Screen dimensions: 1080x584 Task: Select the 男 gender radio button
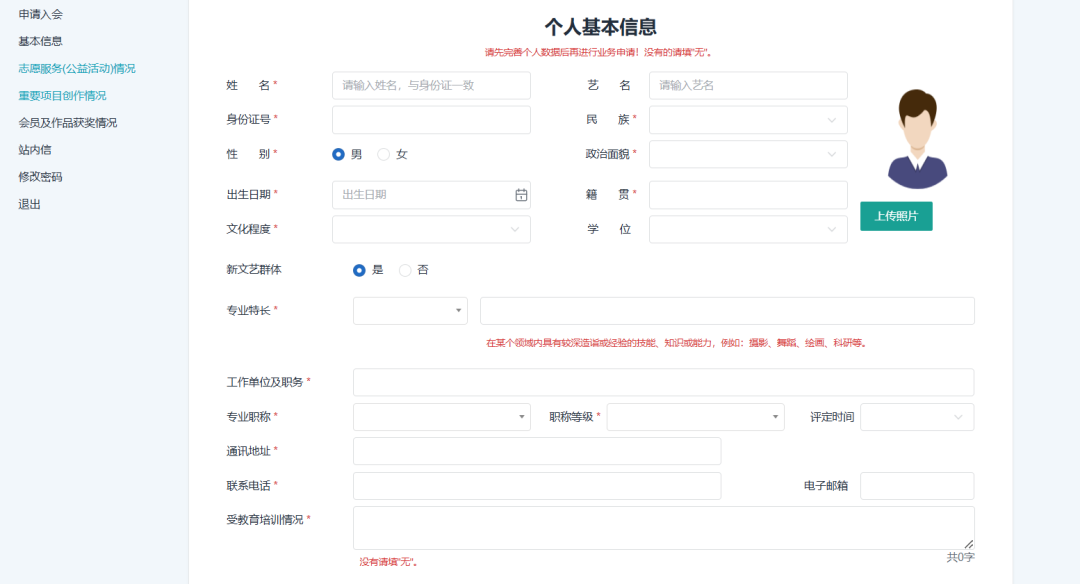338,154
